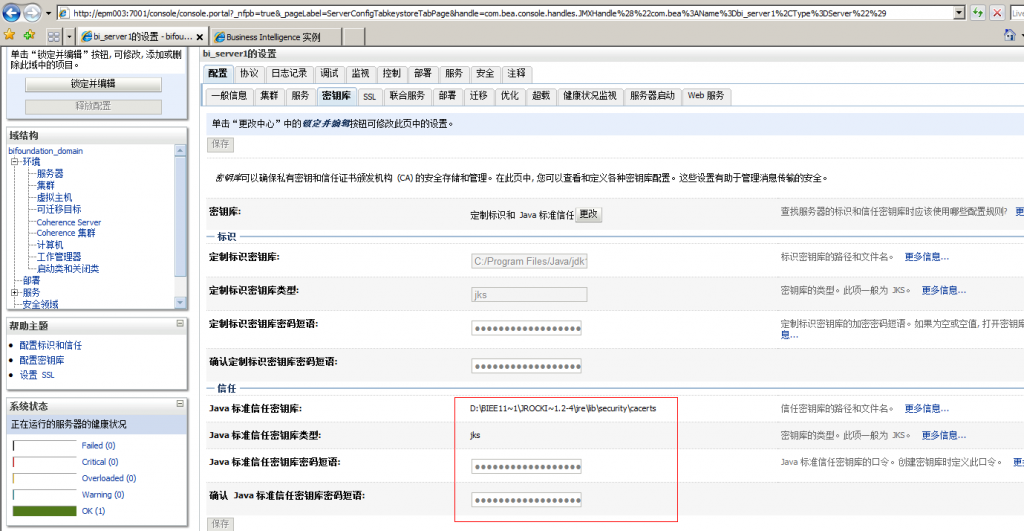
Task: Select 工作管理器 in the domain tree
Action: [59, 257]
